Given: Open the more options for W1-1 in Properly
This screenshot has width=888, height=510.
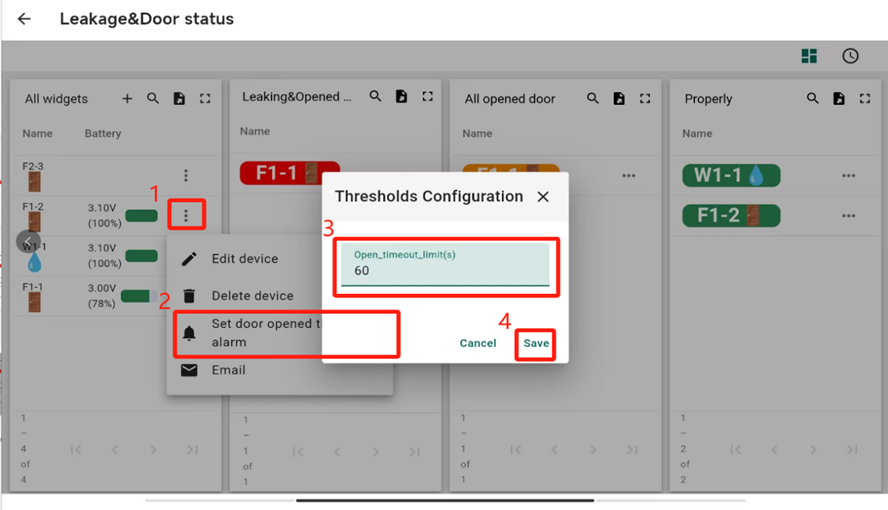Looking at the screenshot, I should click(848, 176).
